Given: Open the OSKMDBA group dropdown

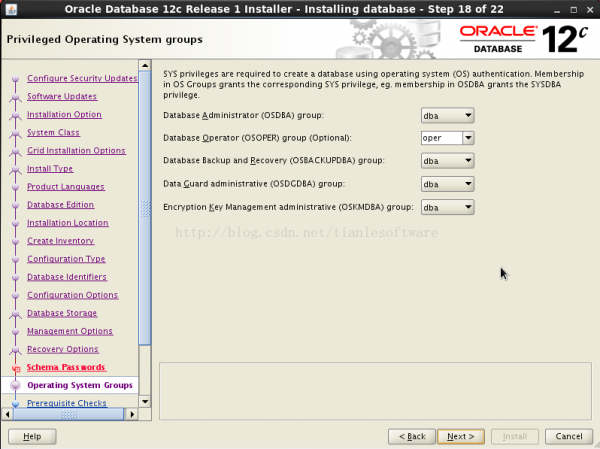Looking at the screenshot, I should 447,207.
